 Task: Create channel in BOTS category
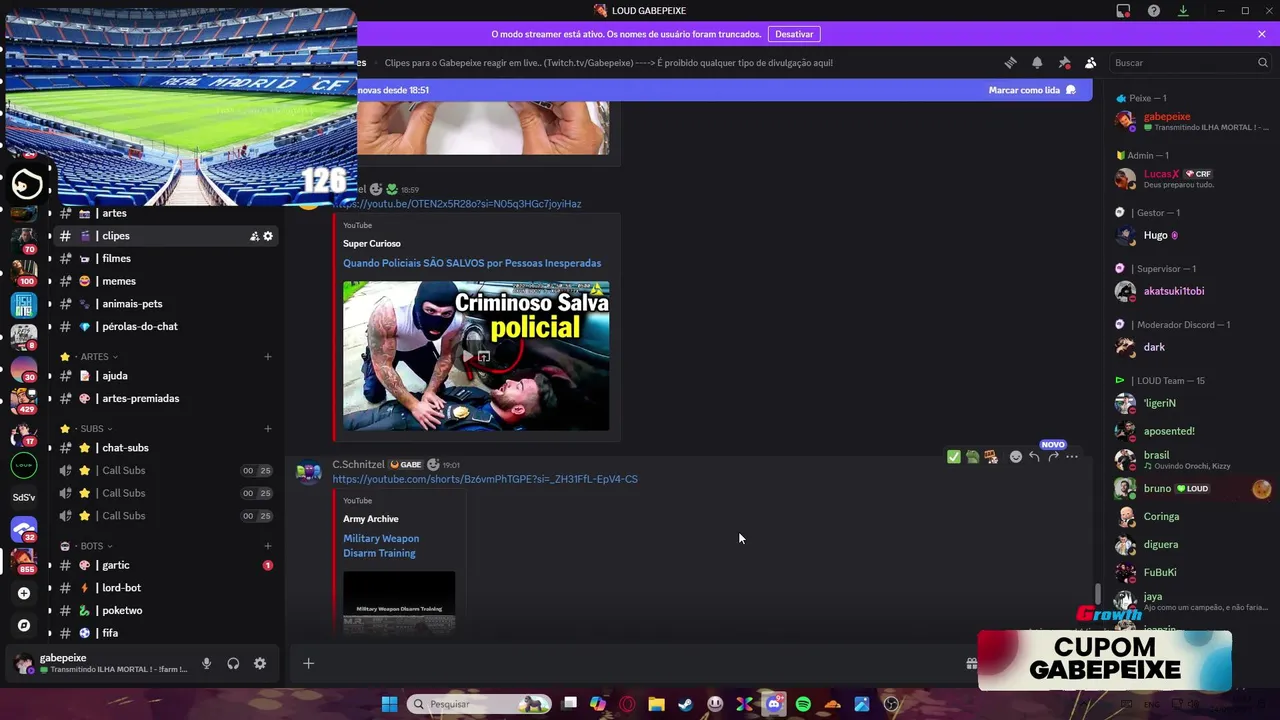click(268, 546)
